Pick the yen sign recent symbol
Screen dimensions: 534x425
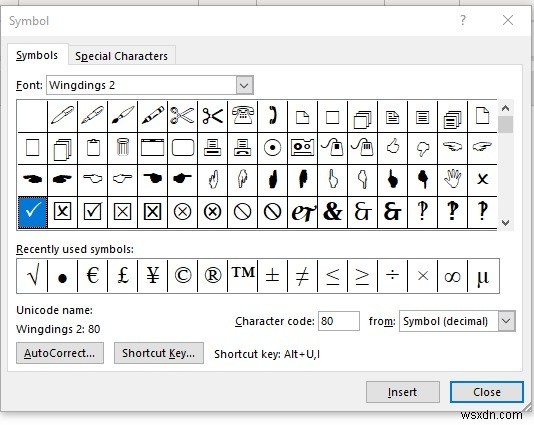[152, 276]
